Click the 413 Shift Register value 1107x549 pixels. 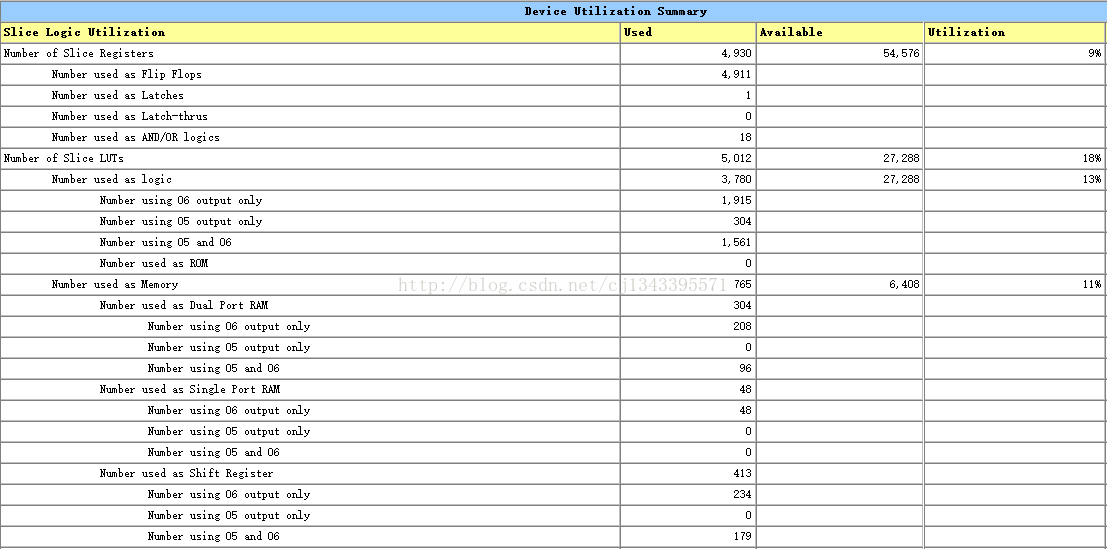[x=743, y=473]
